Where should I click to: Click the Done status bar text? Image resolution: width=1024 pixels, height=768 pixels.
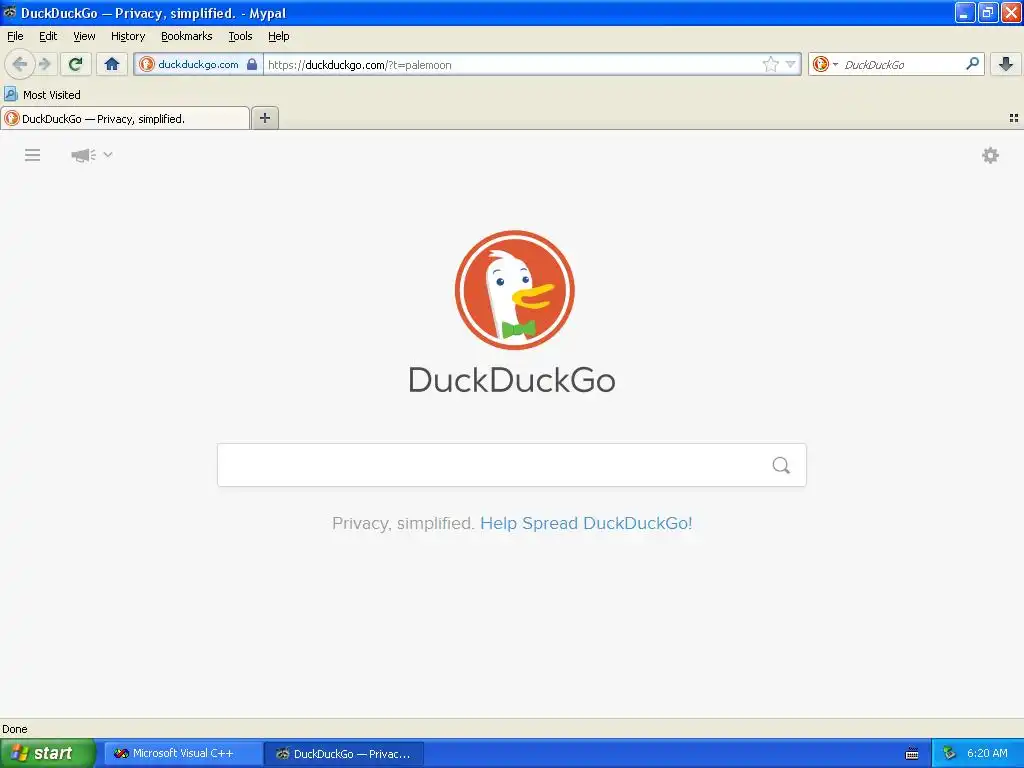tap(15, 729)
